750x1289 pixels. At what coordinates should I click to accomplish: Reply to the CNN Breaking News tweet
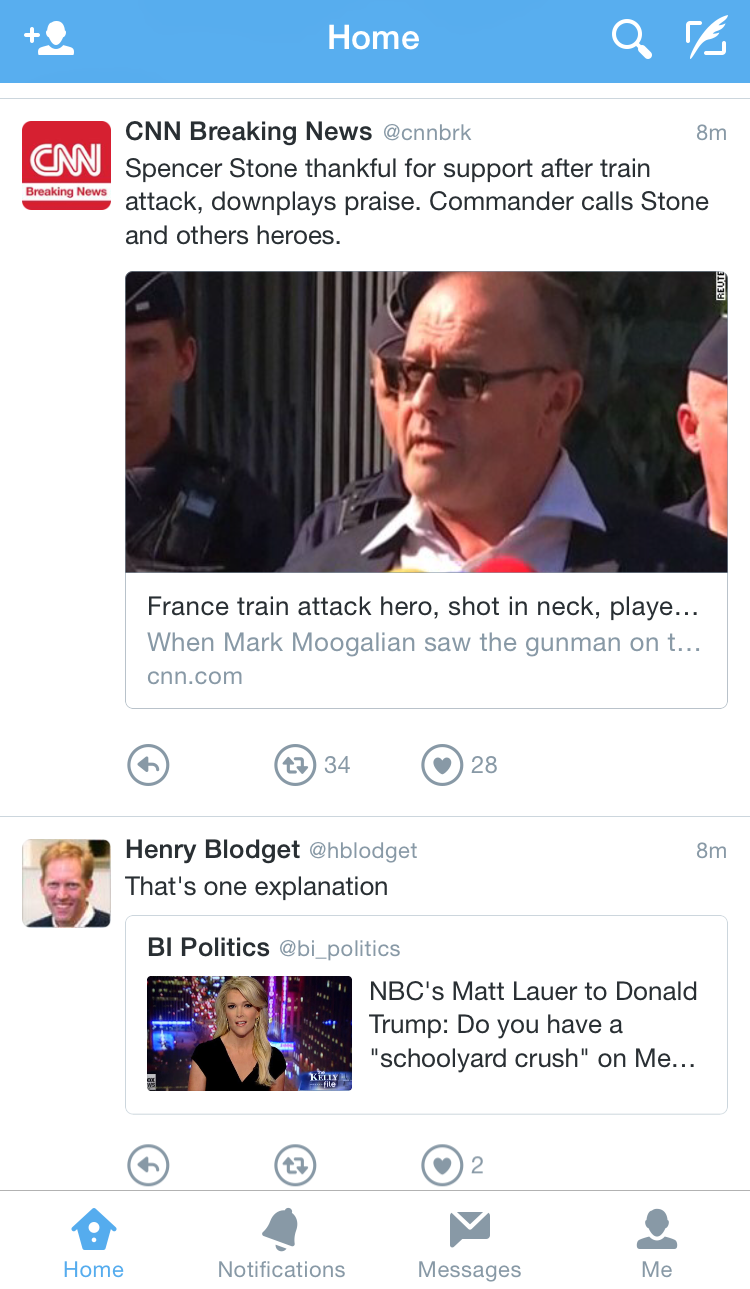point(148,765)
